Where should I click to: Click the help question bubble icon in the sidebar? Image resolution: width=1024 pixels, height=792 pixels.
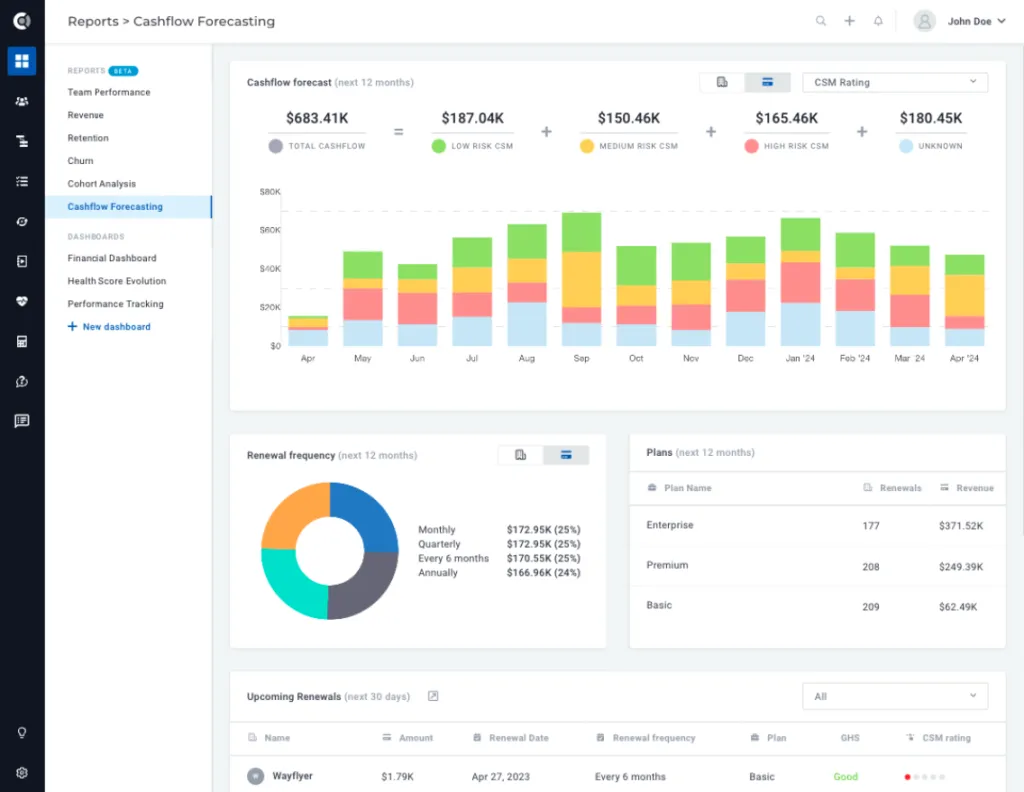[x=22, y=381]
